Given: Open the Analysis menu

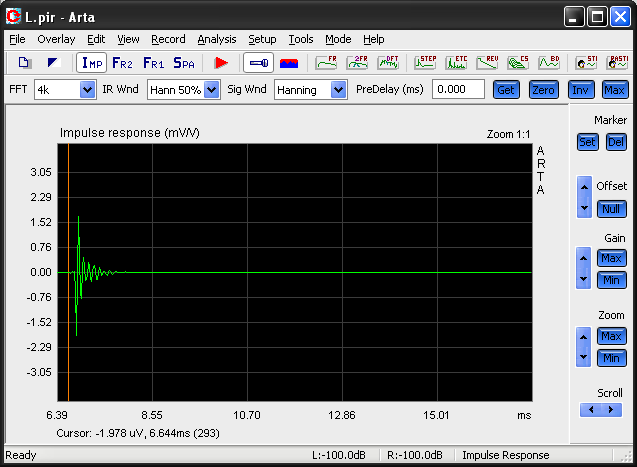Looking at the screenshot, I should point(217,39).
